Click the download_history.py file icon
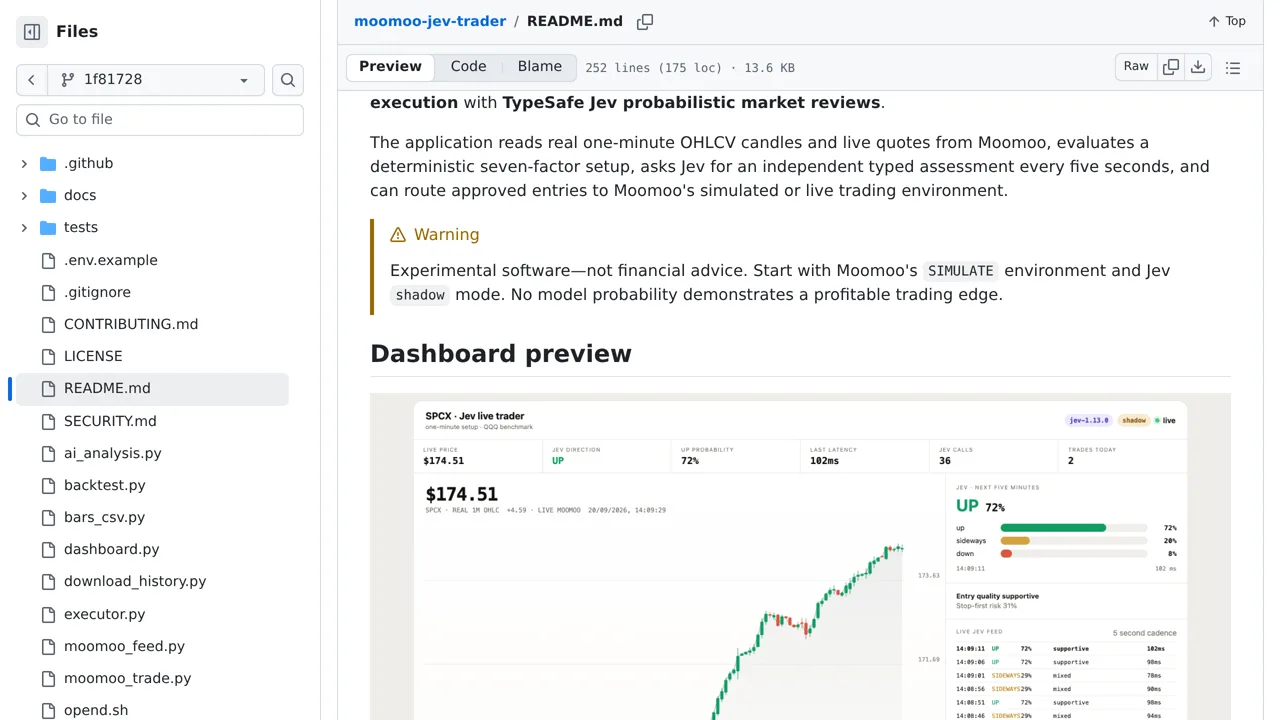The height and width of the screenshot is (720, 1280). (x=48, y=581)
